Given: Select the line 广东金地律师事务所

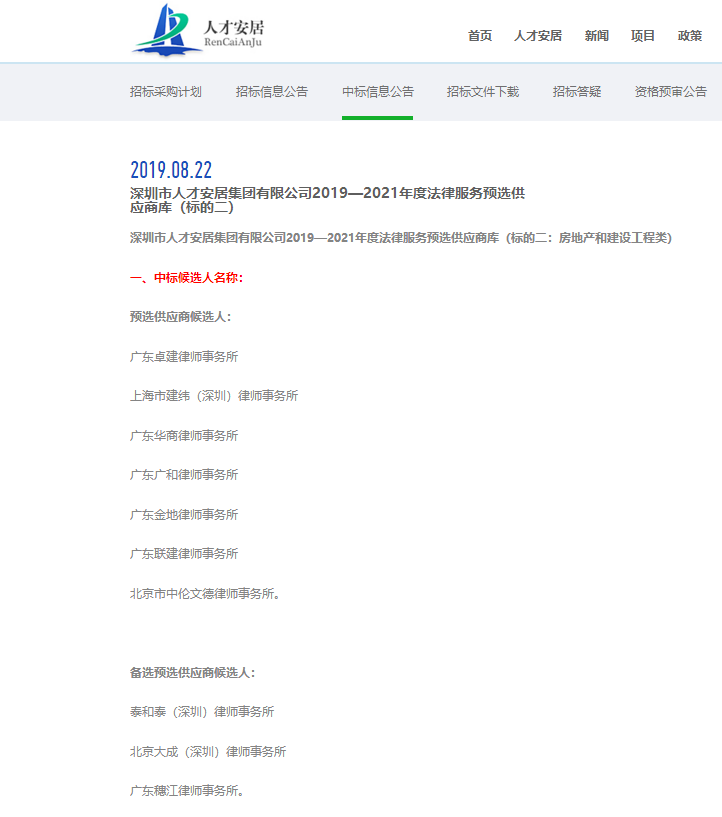Looking at the screenshot, I should [x=184, y=515].
